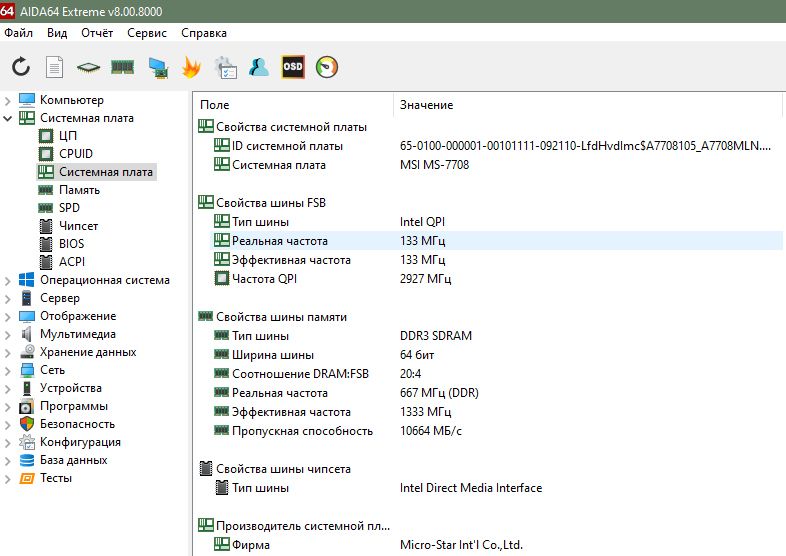Select the highlighted Реальная частота 133 МГц row
The width and height of the screenshot is (786, 556).
pyautogui.click(x=496, y=241)
